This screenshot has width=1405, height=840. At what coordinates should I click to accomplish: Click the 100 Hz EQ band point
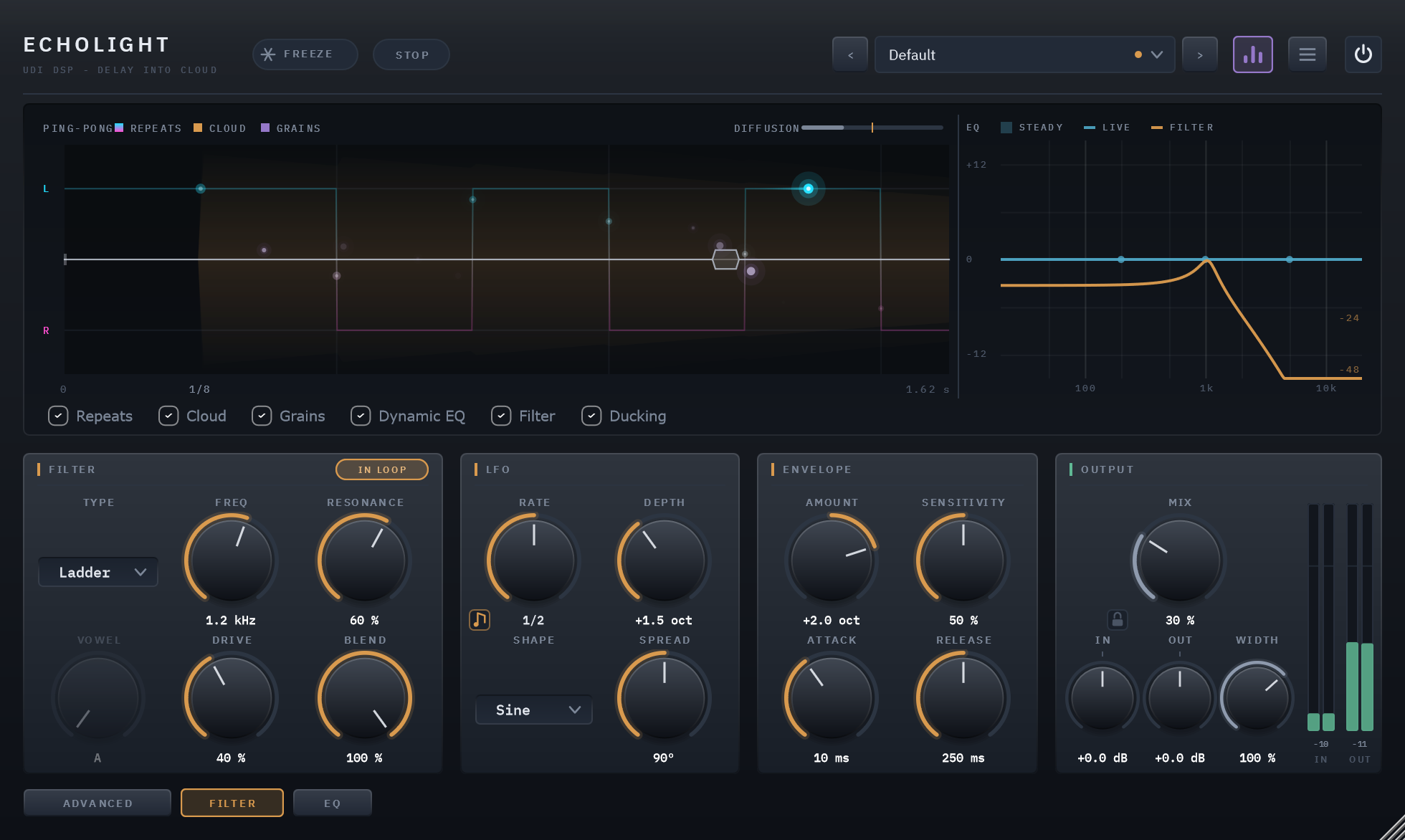click(1121, 259)
